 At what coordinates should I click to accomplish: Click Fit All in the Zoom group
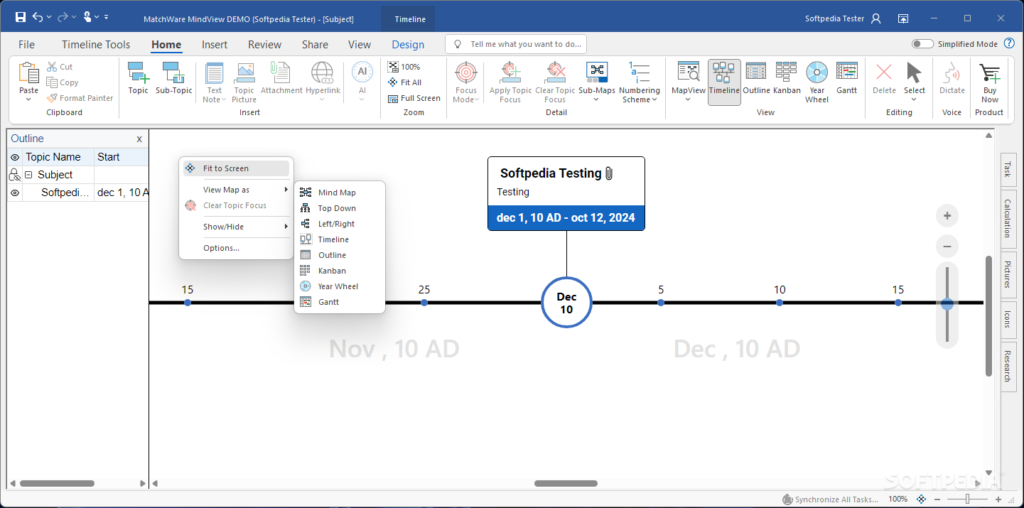tap(405, 82)
